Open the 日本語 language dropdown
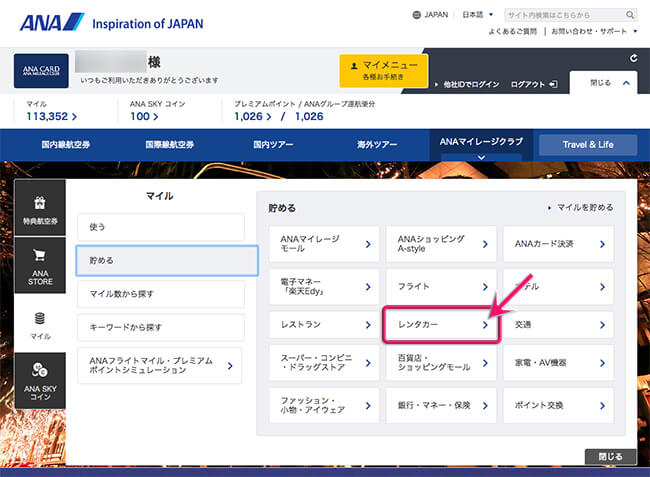The image size is (650, 477). coord(478,15)
